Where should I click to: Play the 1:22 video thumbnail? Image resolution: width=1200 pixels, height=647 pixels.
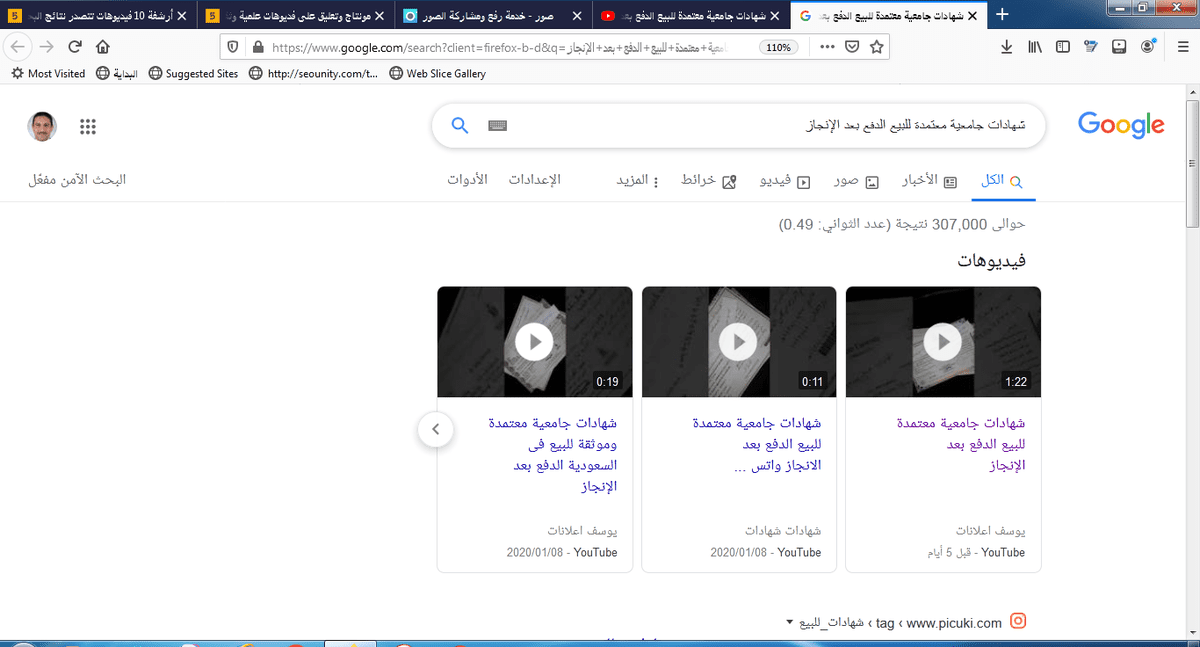(x=943, y=342)
